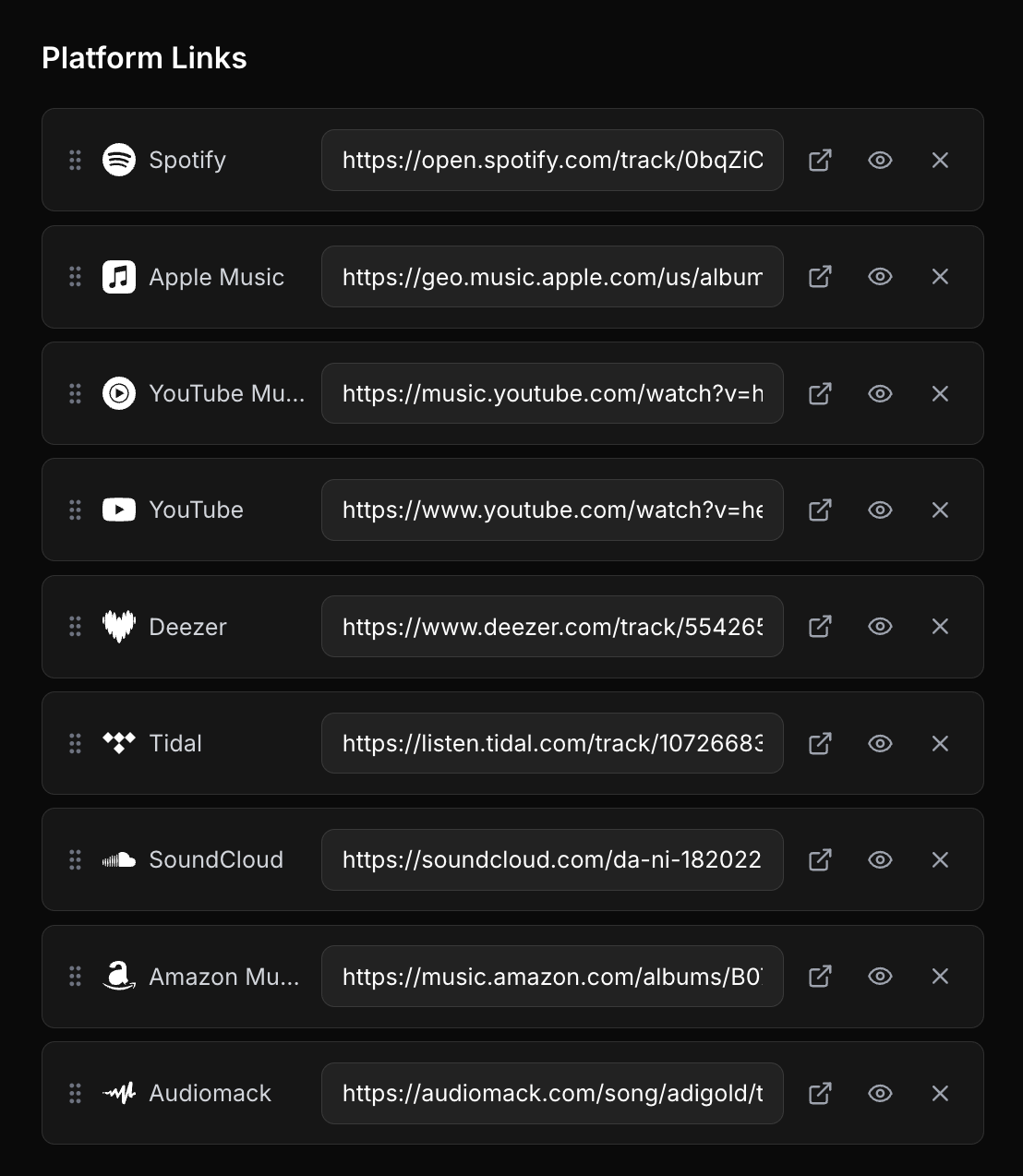Launch the Deezer link externally
Image resolution: width=1023 pixels, height=1176 pixels.
820,627
